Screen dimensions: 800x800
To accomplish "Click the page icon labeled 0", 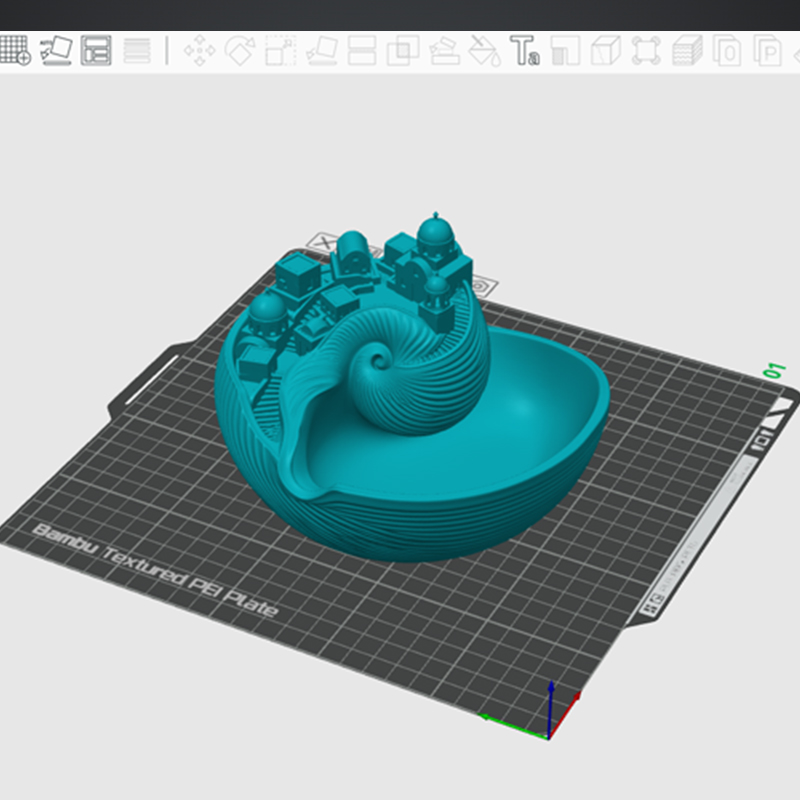I will coord(727,50).
